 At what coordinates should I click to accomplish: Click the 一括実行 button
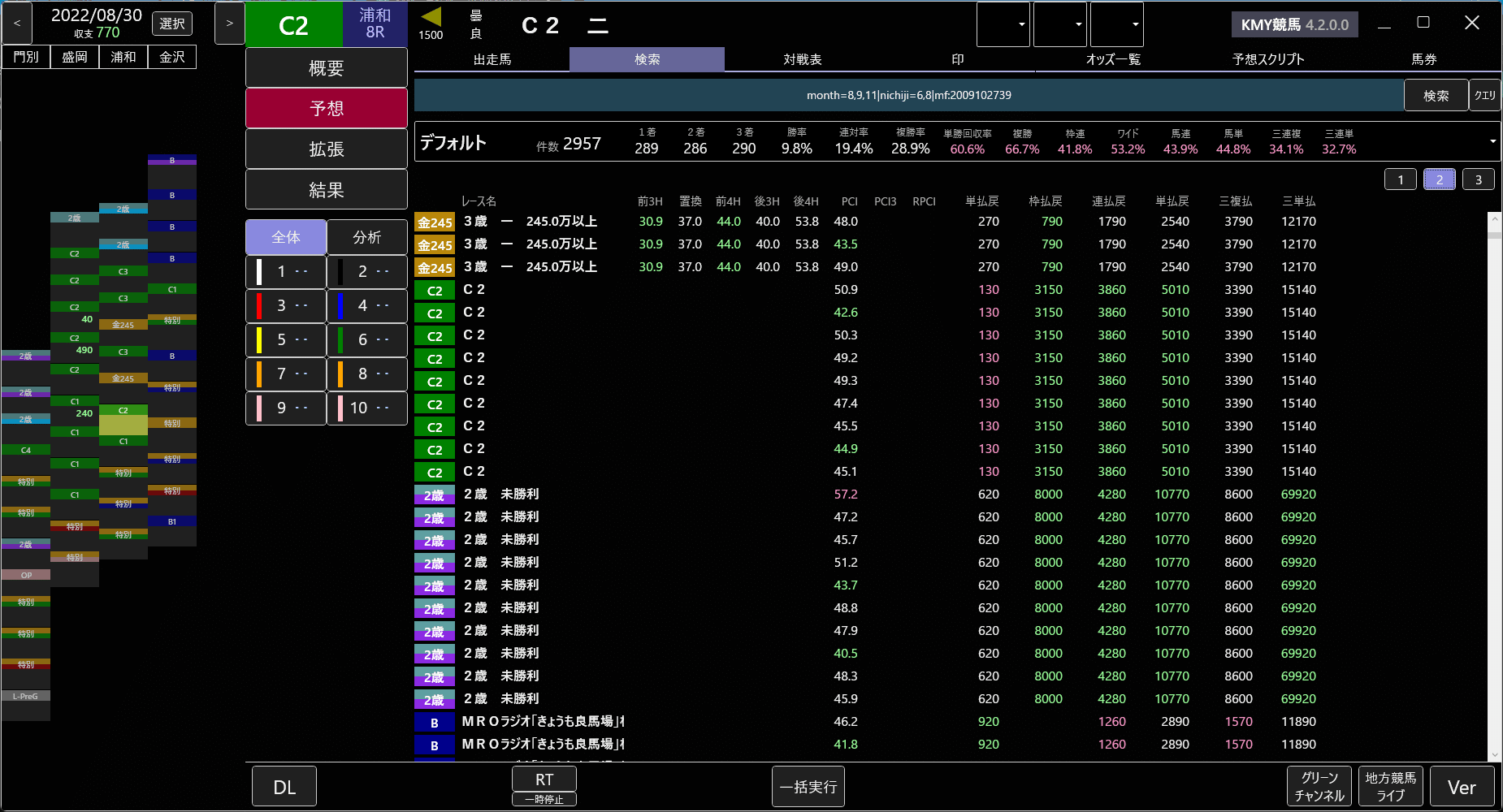click(x=808, y=787)
